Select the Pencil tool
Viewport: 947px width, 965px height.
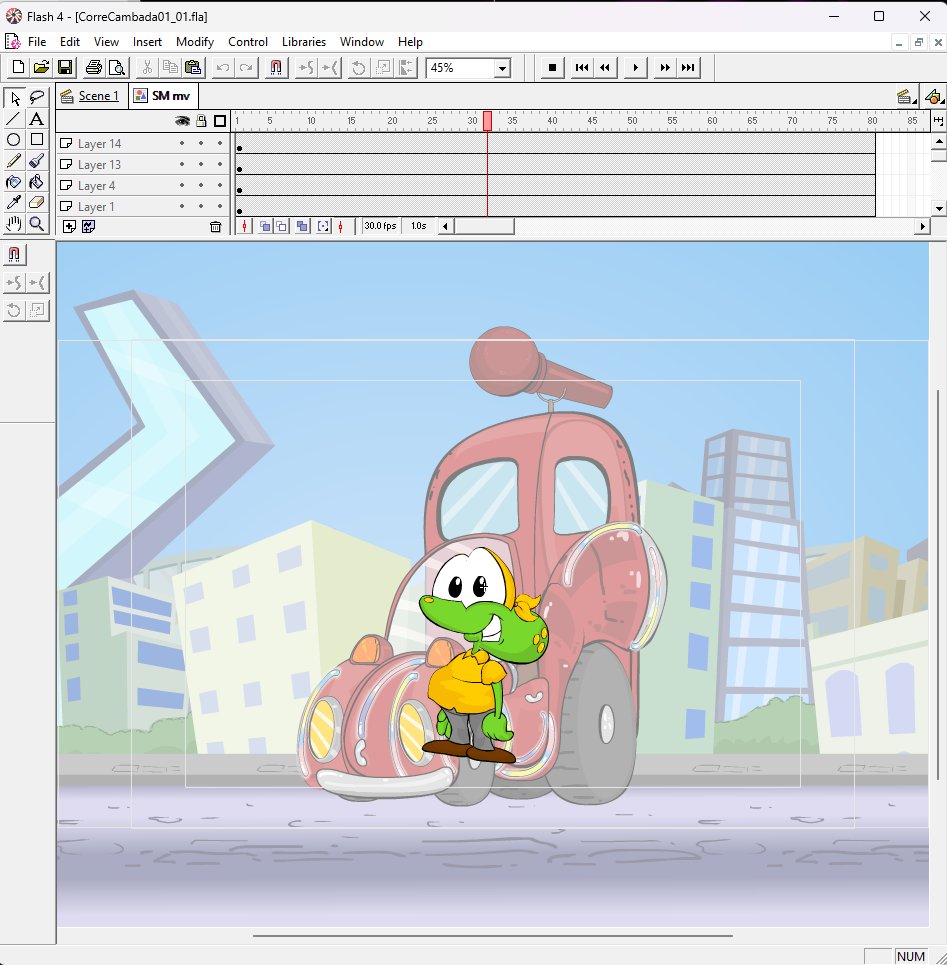click(14, 161)
